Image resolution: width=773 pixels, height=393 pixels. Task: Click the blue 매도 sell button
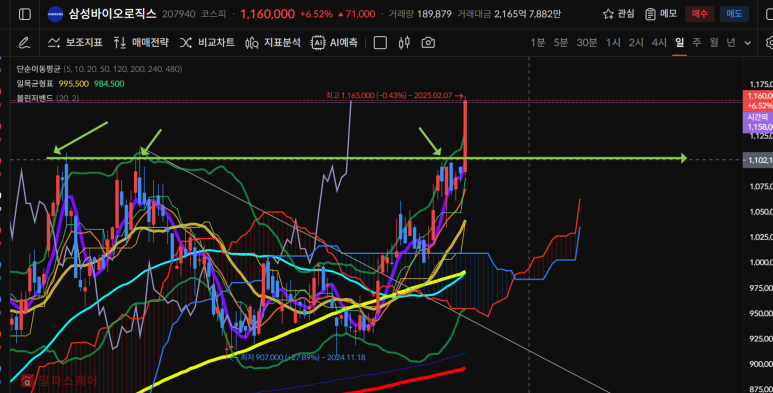pyautogui.click(x=734, y=14)
